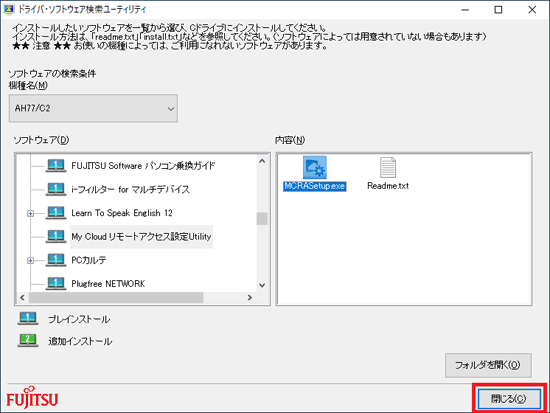Click the laptop icon beside Plugfree NETWORK
550x413 pixels.
[56, 283]
